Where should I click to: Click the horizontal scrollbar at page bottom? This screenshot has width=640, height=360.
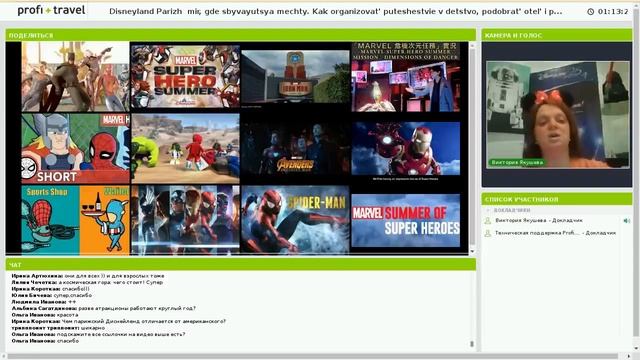click(312, 357)
